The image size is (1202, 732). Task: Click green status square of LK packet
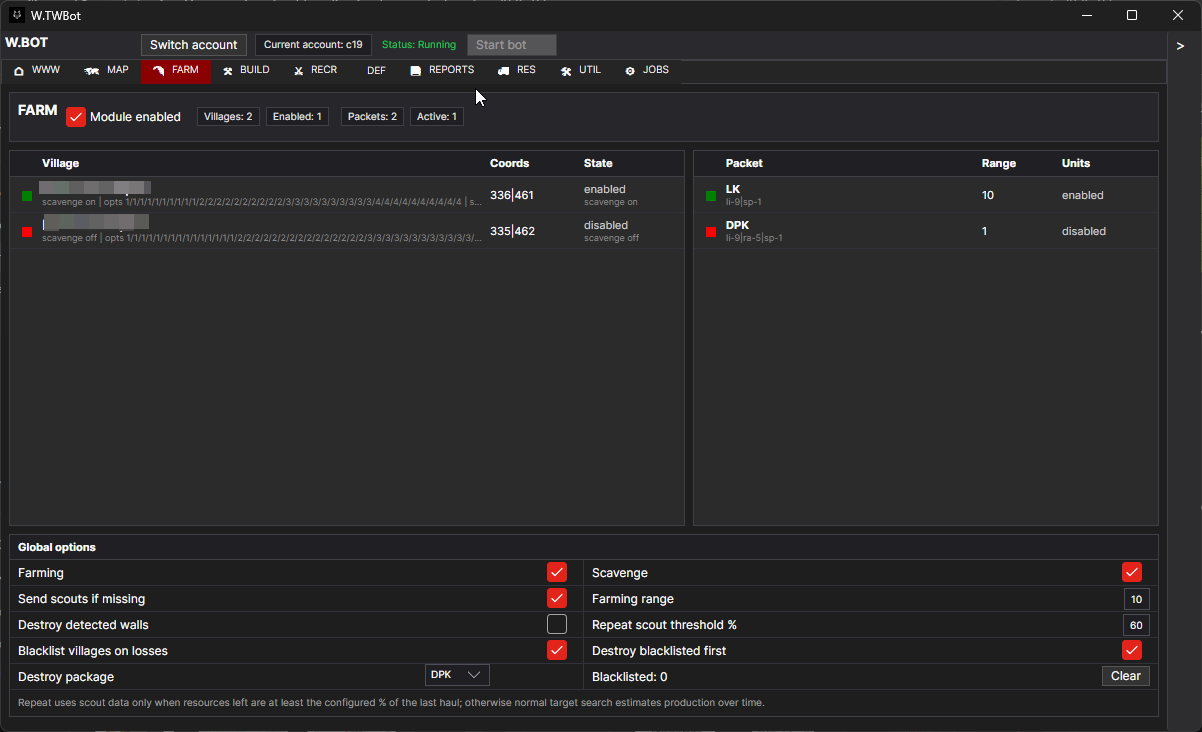pos(711,196)
